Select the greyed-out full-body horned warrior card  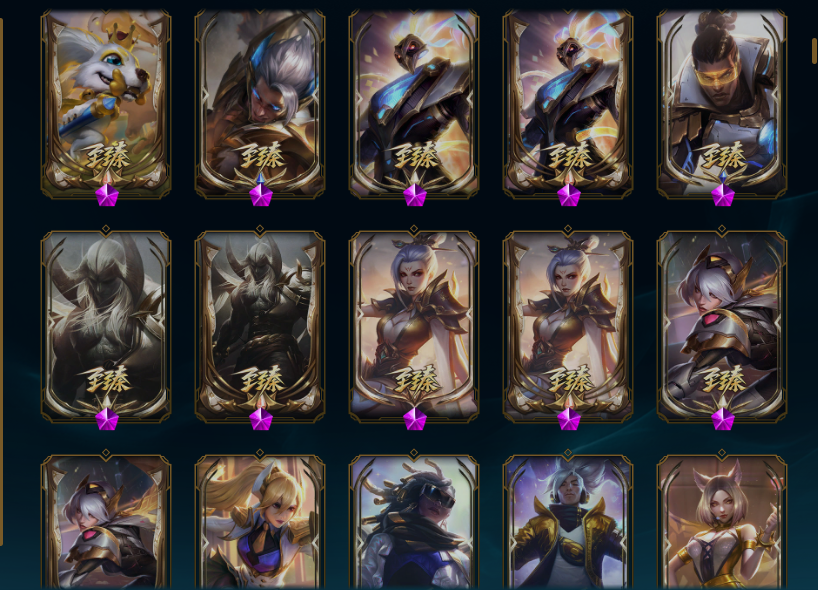click(x=260, y=327)
